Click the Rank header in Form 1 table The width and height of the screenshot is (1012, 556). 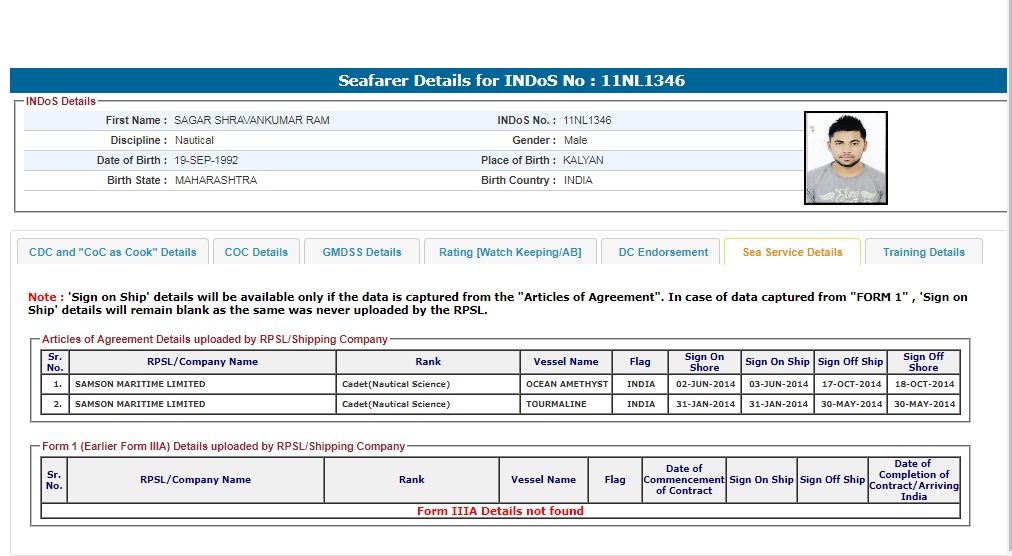point(412,480)
